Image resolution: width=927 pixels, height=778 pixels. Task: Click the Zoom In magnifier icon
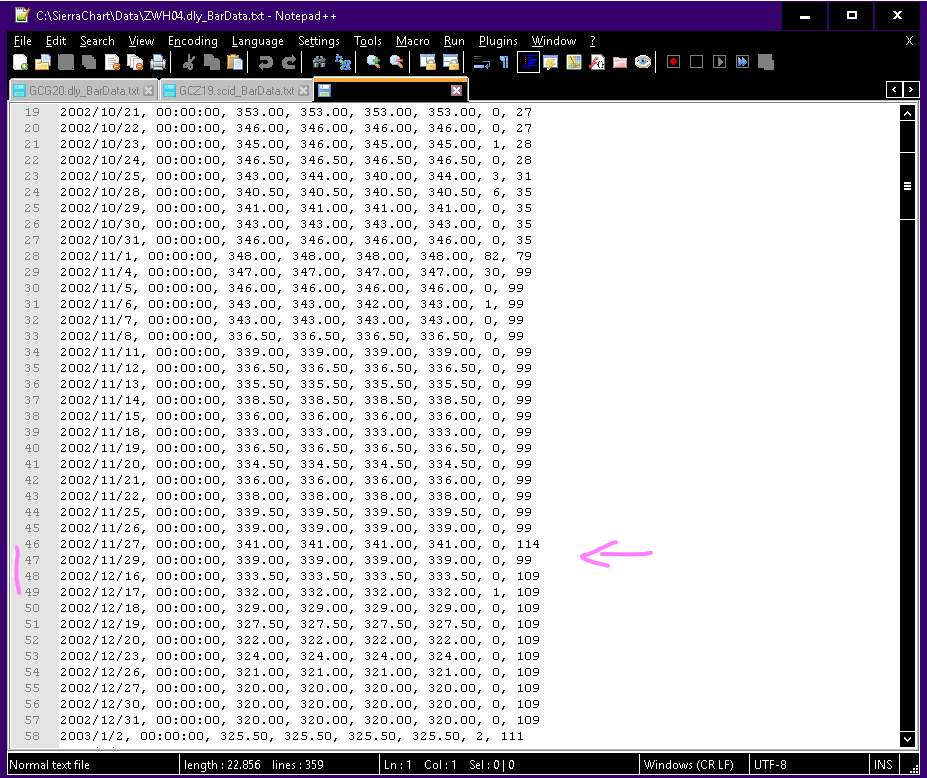coord(373,62)
